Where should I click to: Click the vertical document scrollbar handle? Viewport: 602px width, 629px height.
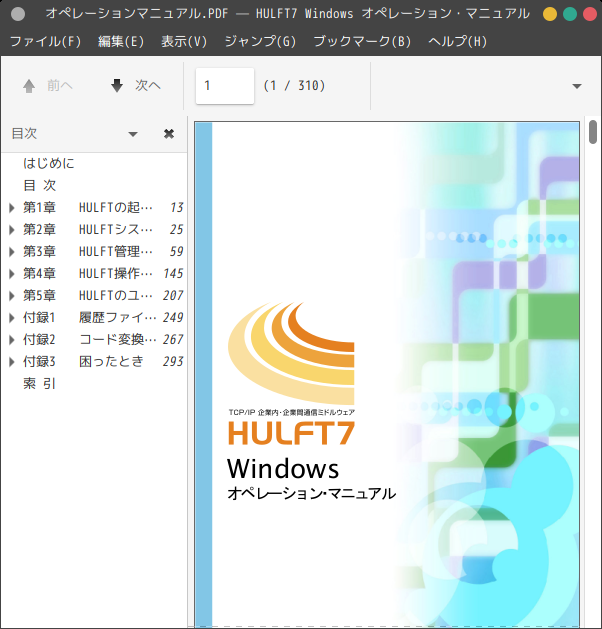(x=593, y=132)
